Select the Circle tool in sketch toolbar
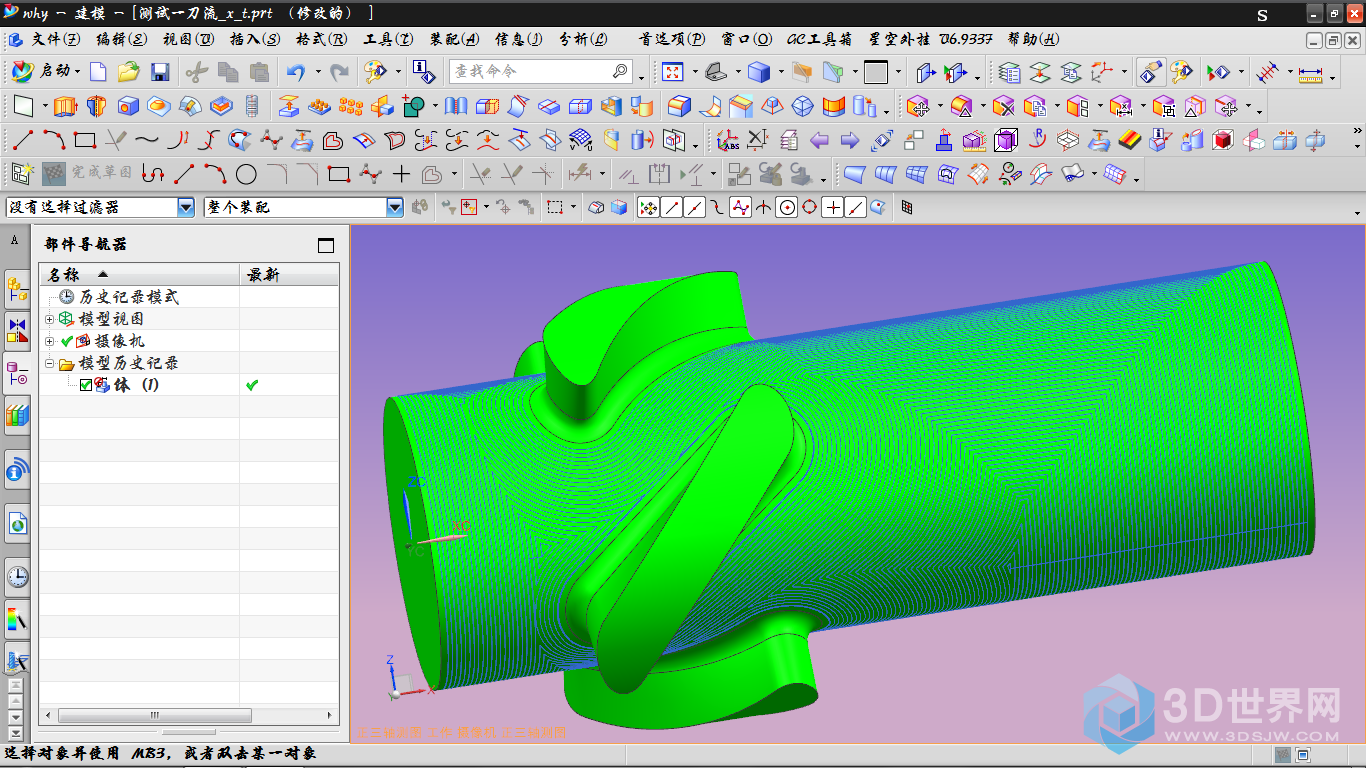 point(246,174)
